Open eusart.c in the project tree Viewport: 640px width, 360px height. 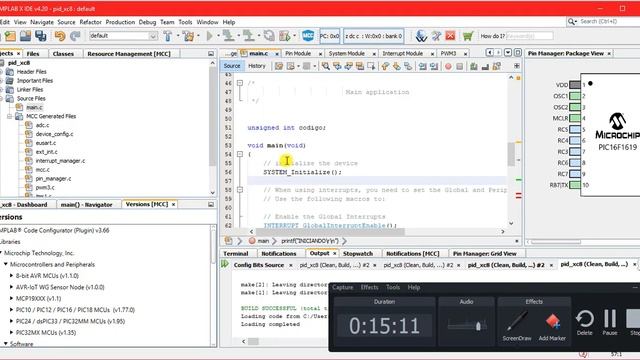point(45,143)
